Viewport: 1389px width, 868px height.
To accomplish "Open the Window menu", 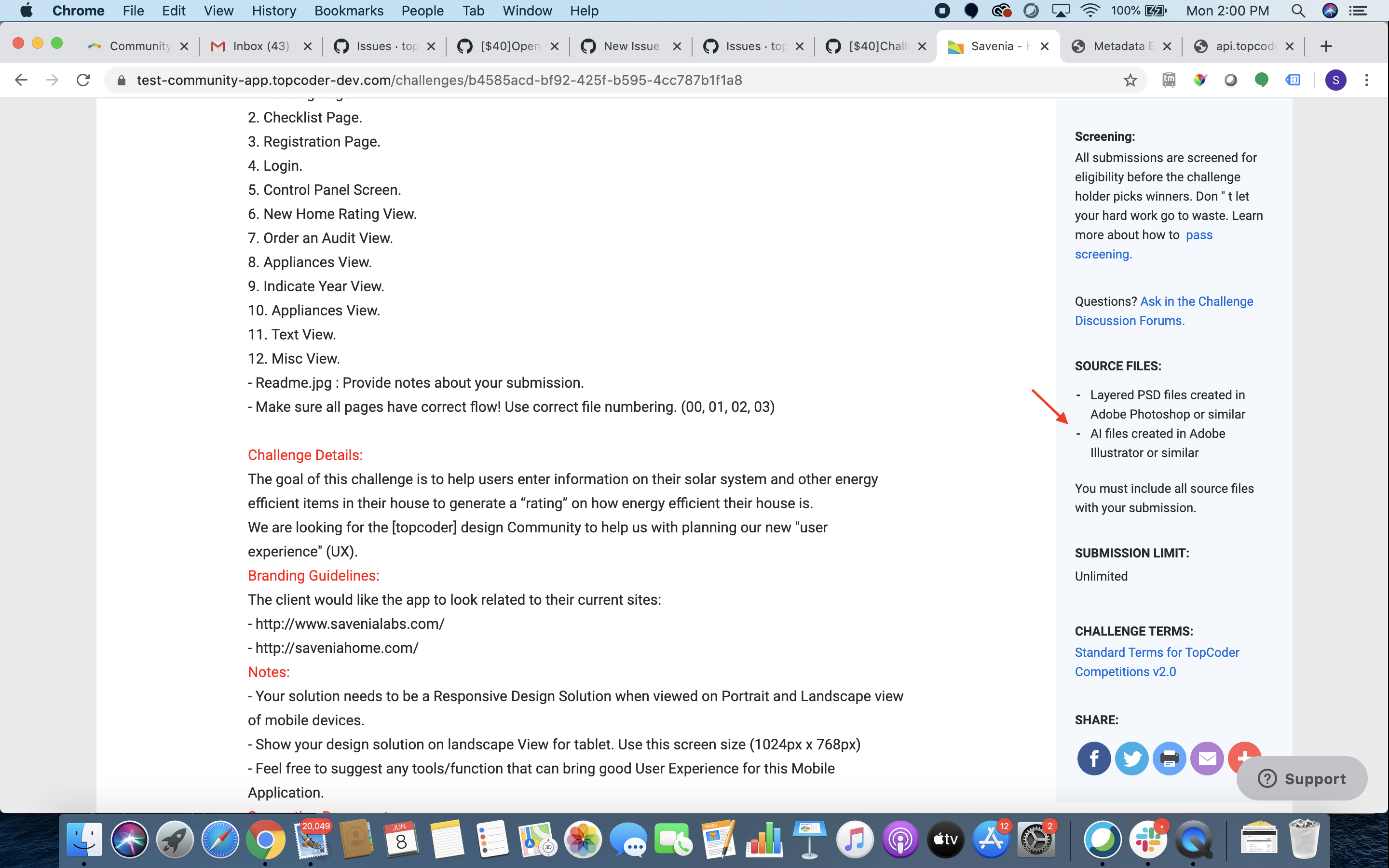I will click(x=527, y=11).
